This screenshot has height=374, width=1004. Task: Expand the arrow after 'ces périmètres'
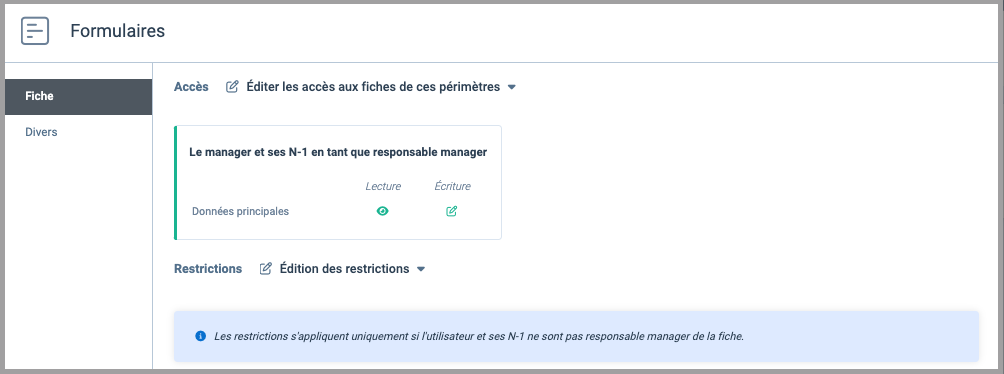(512, 87)
